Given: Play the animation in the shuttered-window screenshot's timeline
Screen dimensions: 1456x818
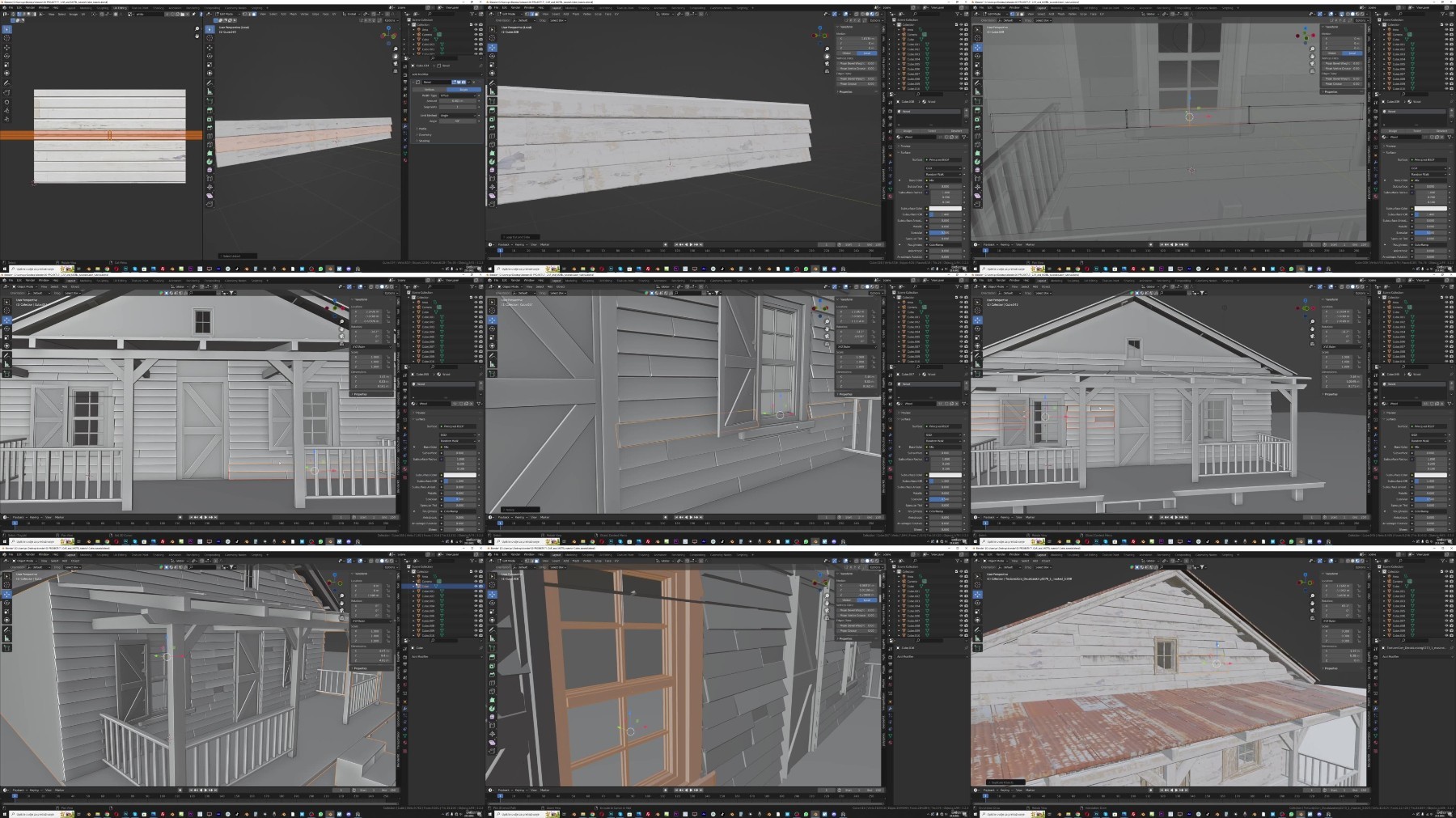Looking at the screenshot, I should [x=691, y=517].
